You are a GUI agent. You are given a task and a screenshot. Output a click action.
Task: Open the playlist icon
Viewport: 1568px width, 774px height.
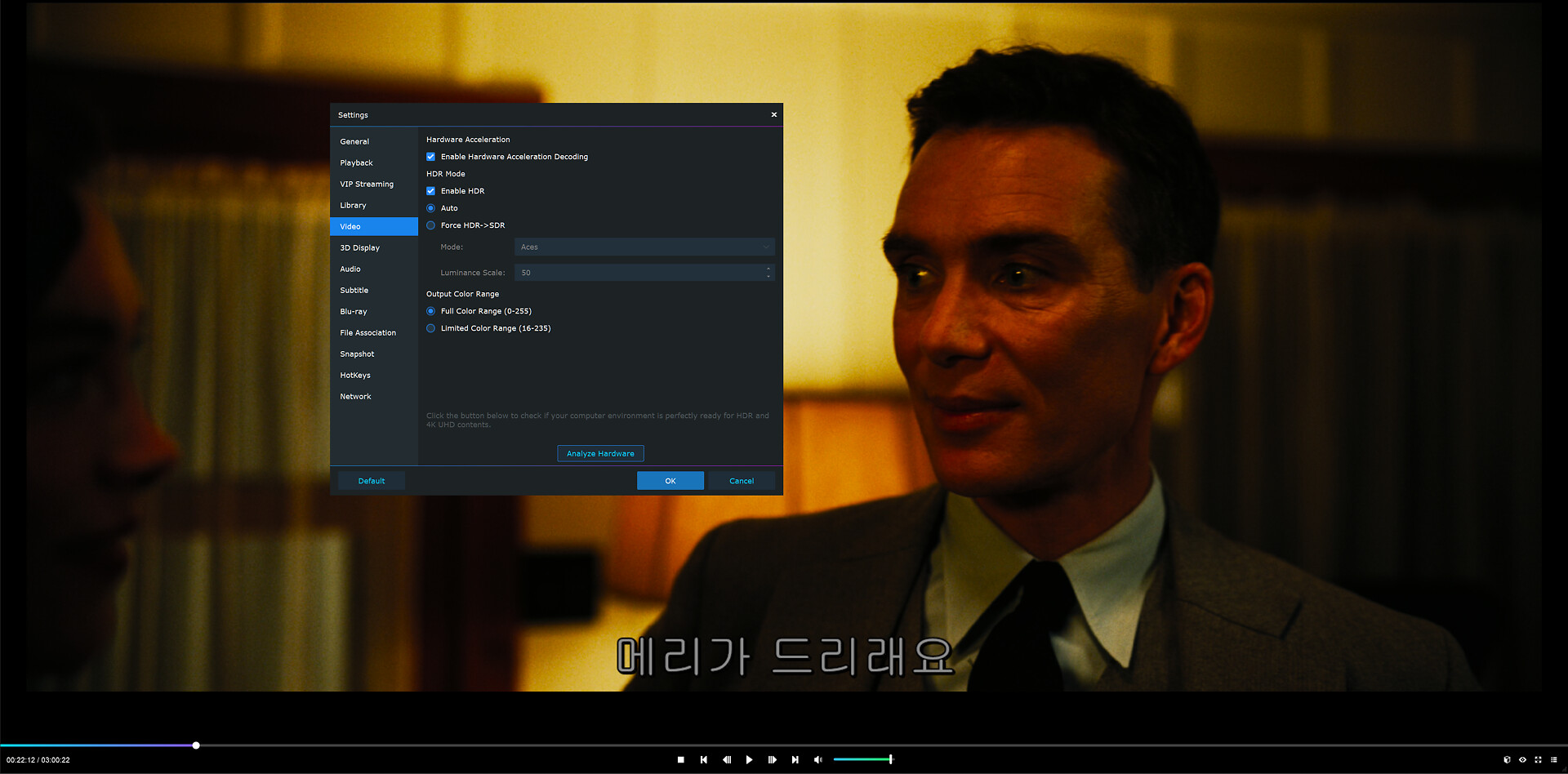pyautogui.click(x=1553, y=759)
